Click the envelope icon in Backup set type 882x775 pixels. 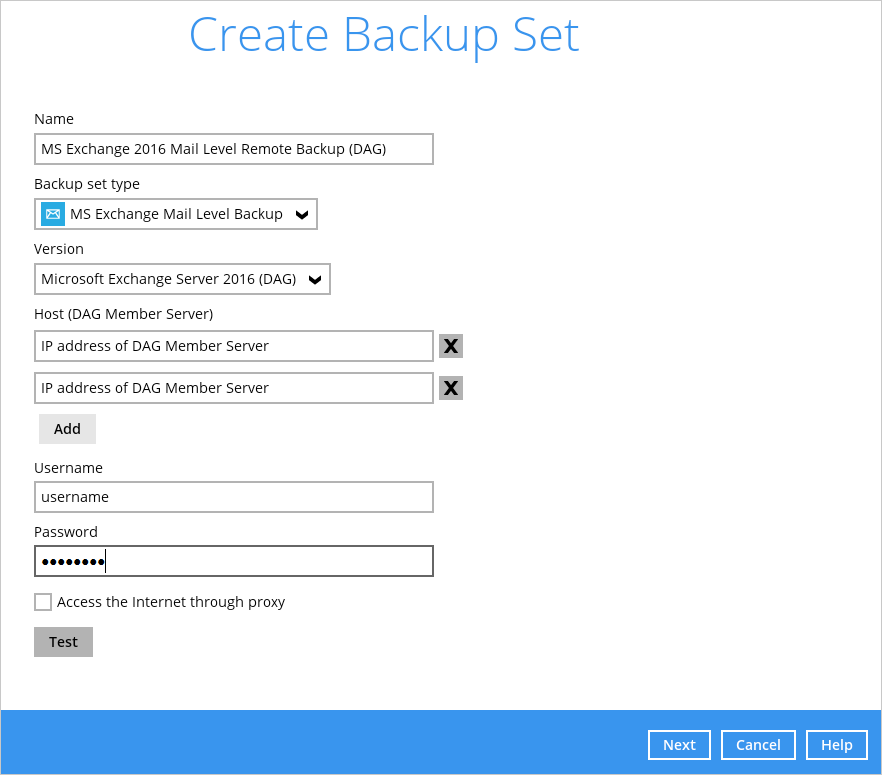click(x=53, y=214)
